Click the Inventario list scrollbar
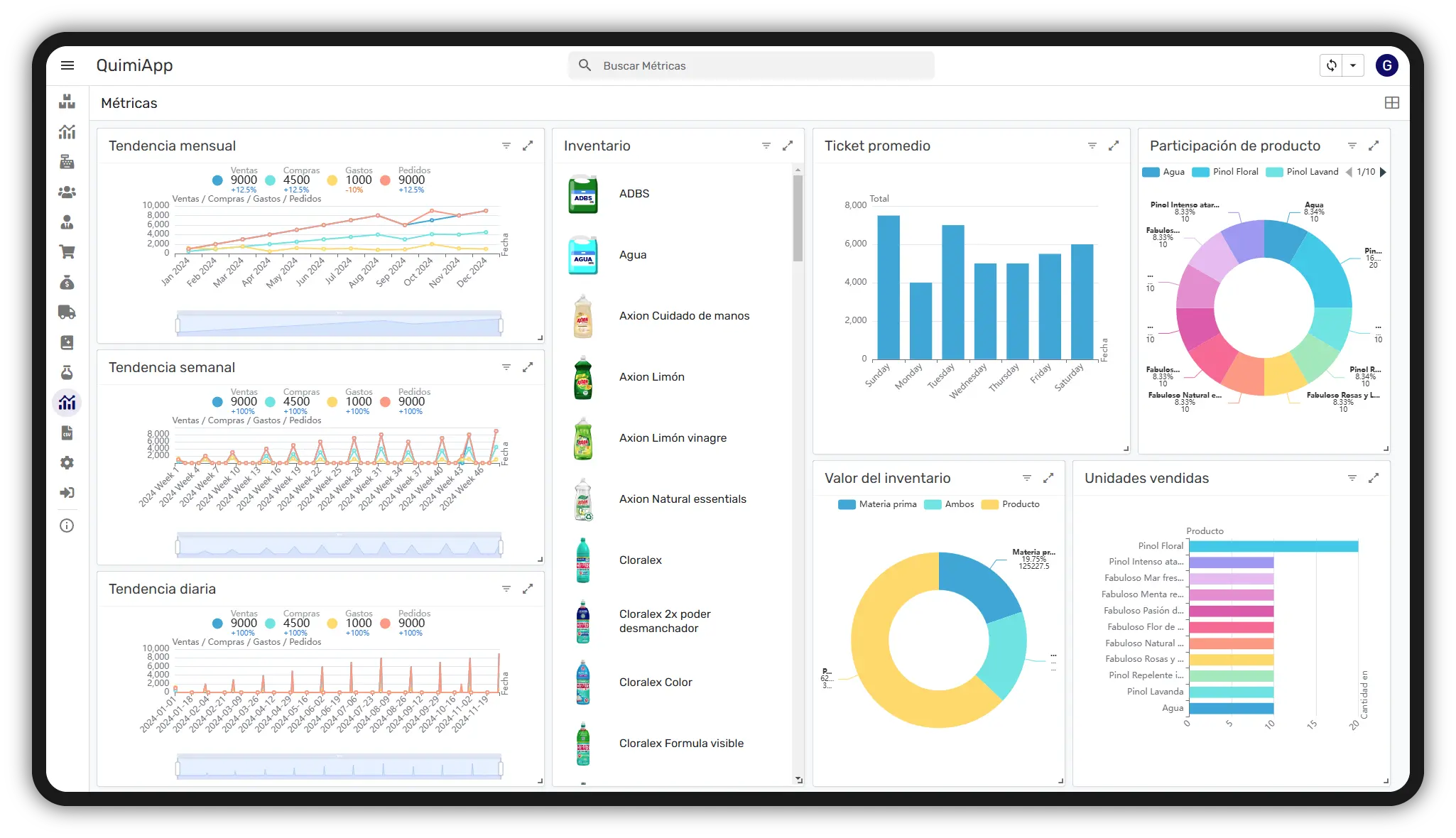The height and width of the screenshot is (838, 1456). (x=798, y=217)
